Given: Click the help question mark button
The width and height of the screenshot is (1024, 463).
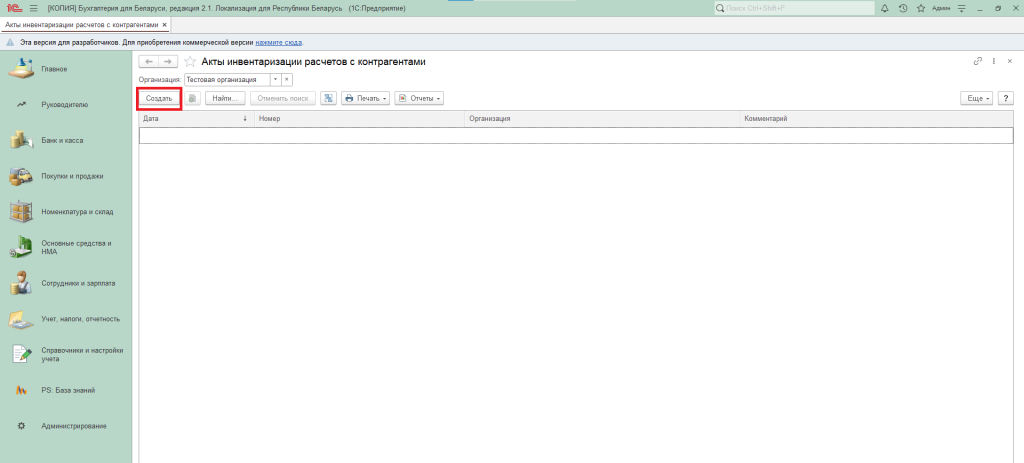Looking at the screenshot, I should (x=1005, y=98).
